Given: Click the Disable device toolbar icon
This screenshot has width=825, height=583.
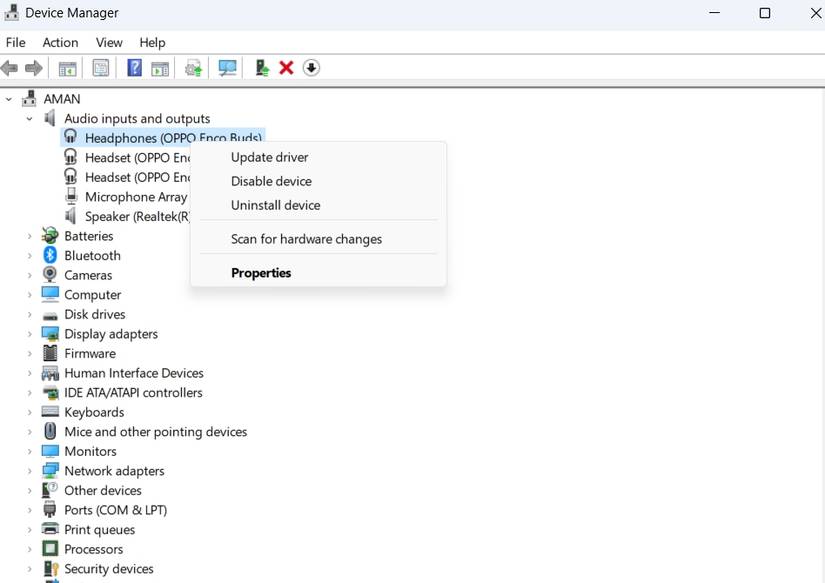Looking at the screenshot, I should (x=311, y=67).
